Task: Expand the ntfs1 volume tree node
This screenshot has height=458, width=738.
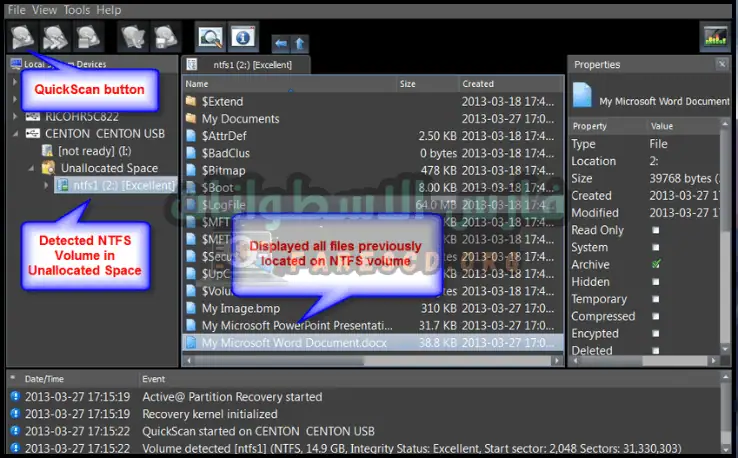Action: tap(46, 185)
